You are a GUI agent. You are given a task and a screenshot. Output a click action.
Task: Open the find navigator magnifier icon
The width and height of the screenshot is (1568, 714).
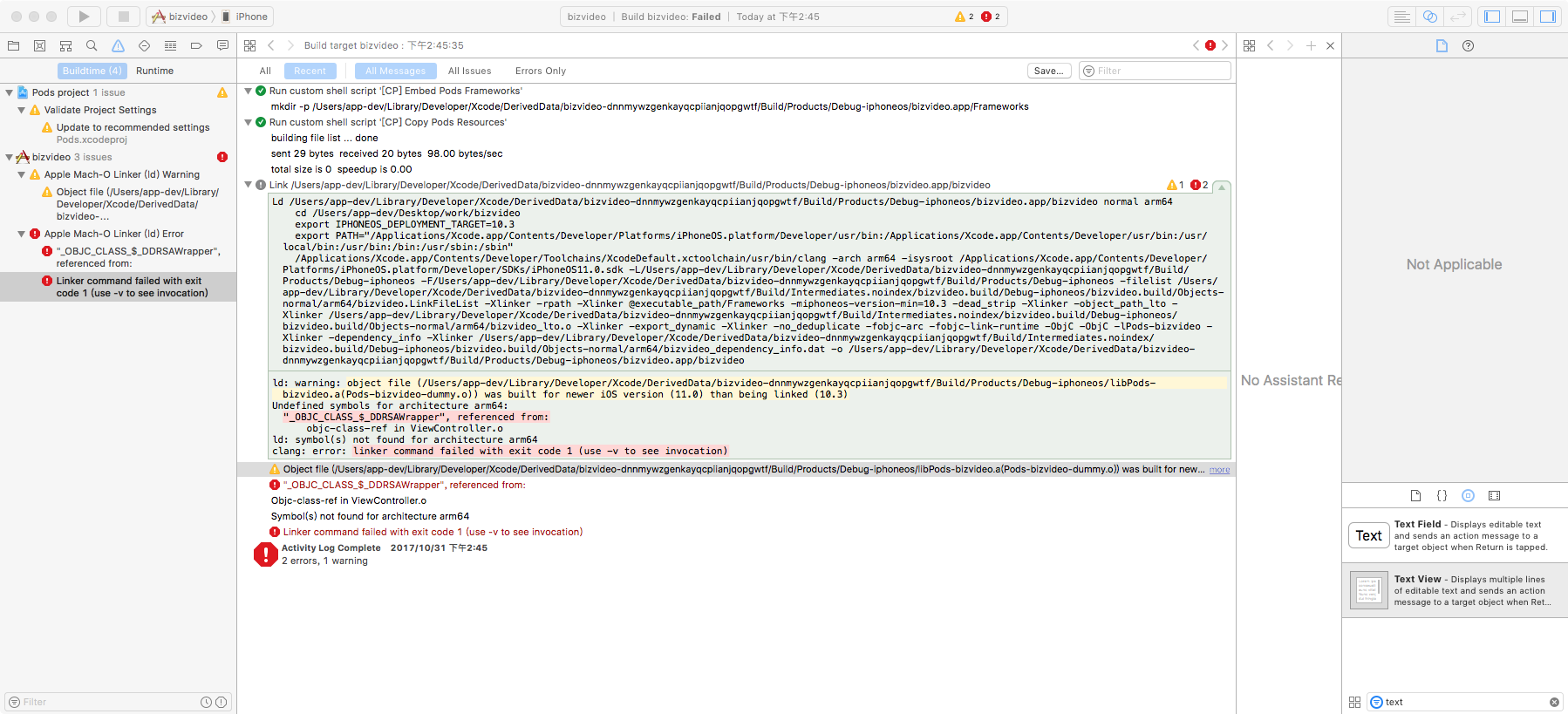pos(92,45)
